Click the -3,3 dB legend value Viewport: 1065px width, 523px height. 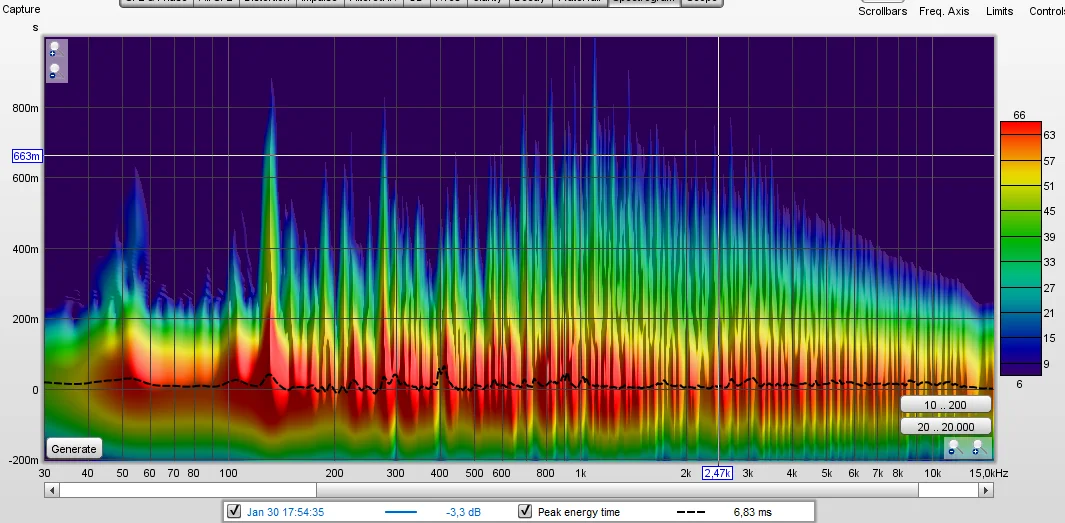463,512
